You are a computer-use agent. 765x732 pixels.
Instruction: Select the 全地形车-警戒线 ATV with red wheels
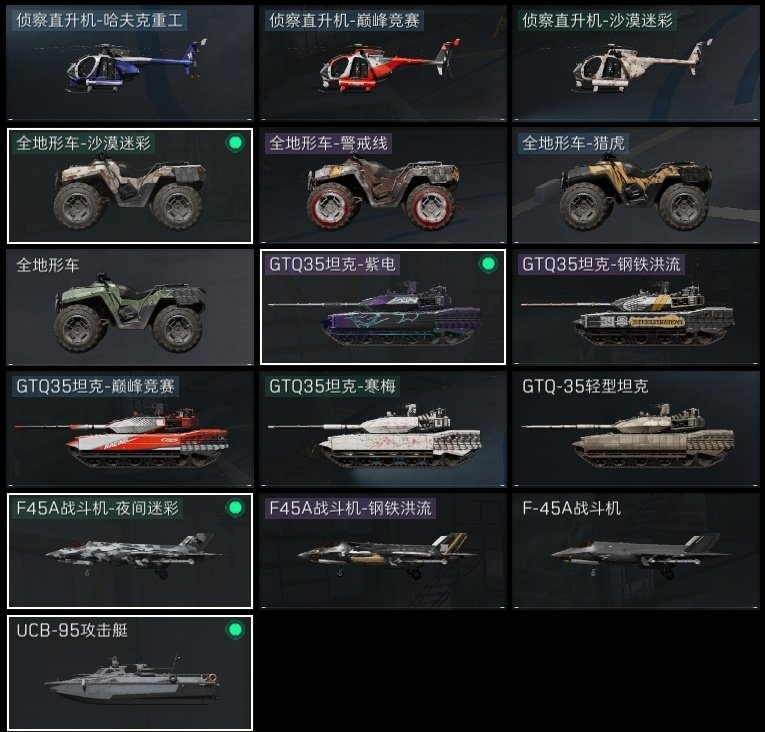(383, 185)
